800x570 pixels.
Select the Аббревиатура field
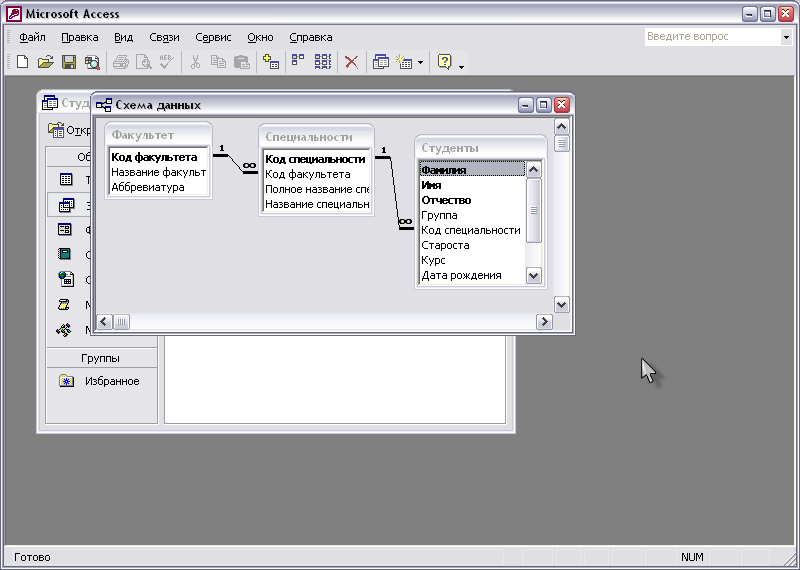point(159,187)
